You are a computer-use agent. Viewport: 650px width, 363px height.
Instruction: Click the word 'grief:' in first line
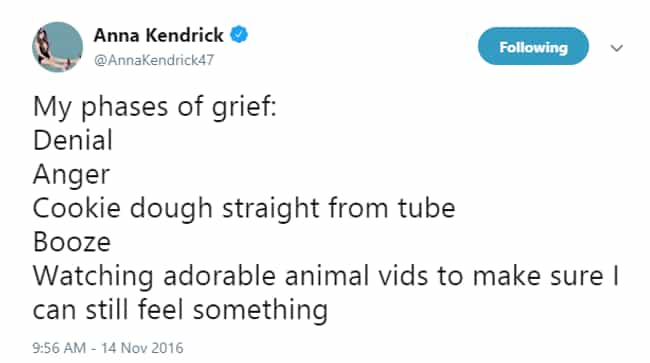point(244,107)
